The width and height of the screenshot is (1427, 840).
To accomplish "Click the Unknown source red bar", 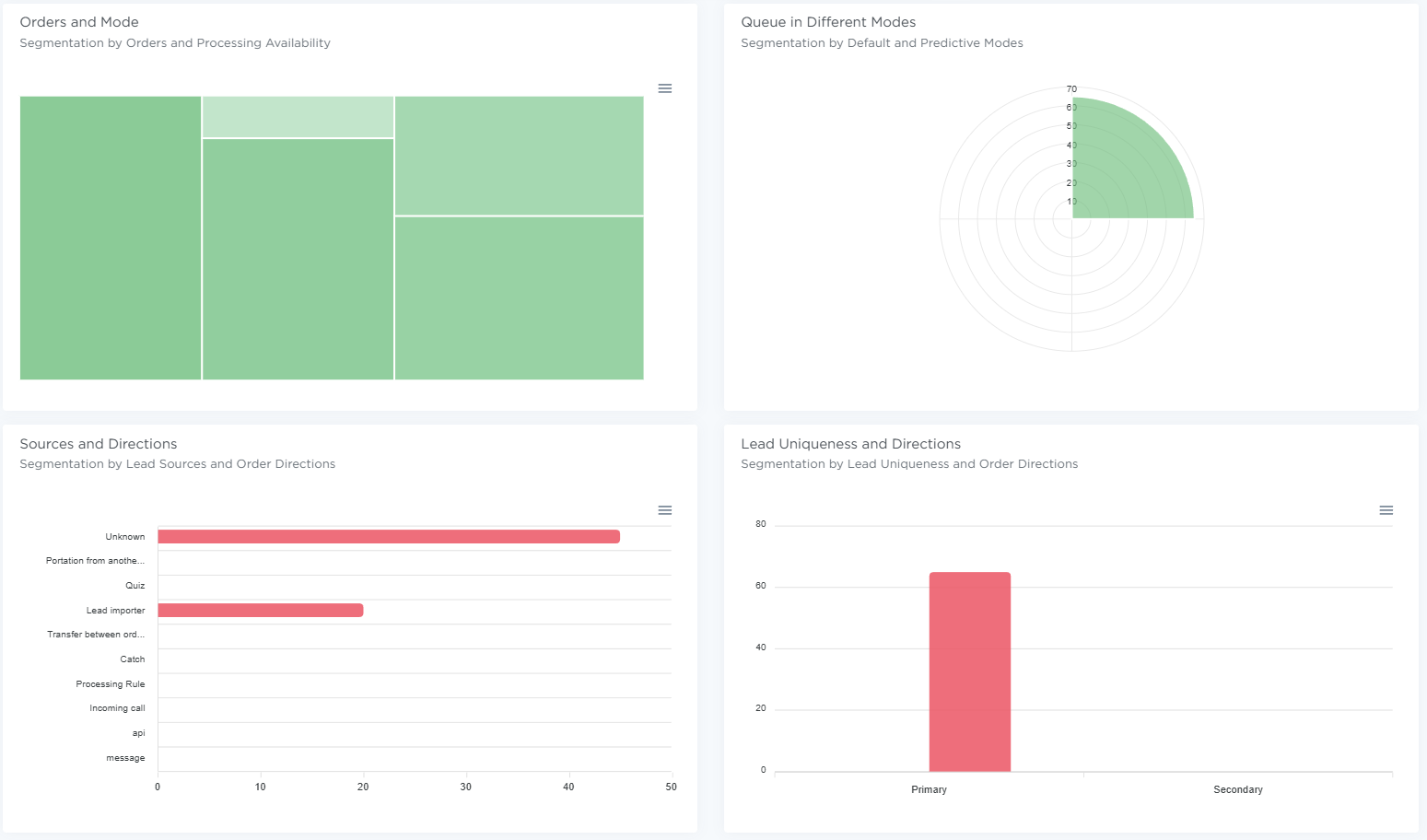I will pyautogui.click(x=388, y=537).
